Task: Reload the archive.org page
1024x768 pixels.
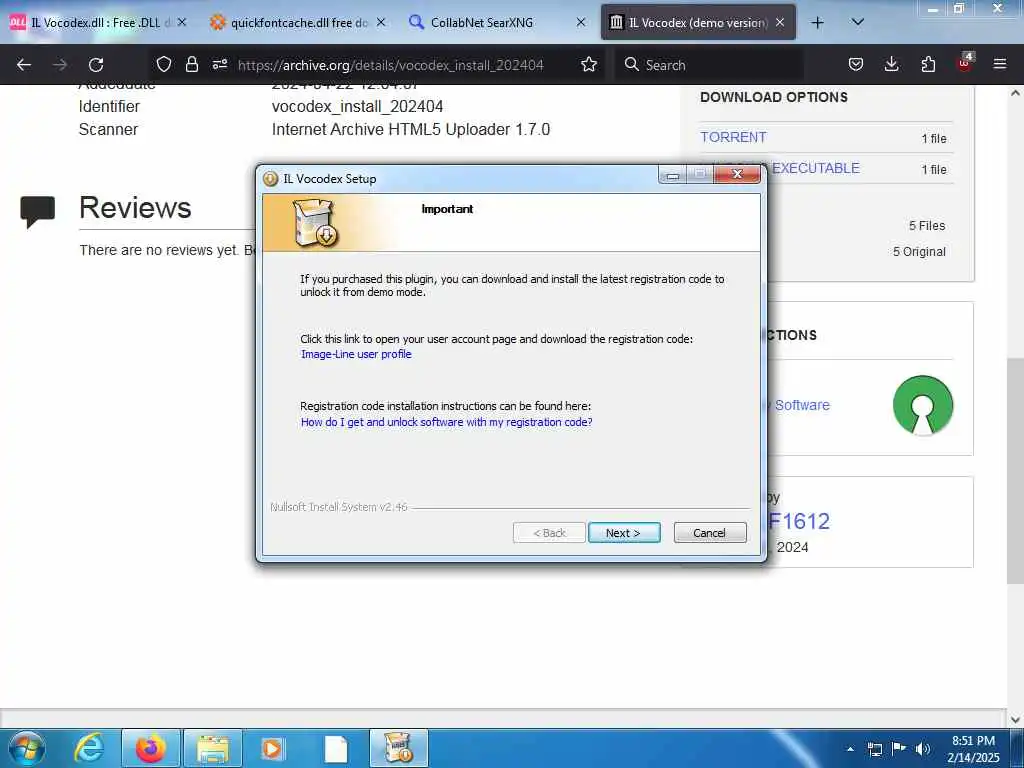Action: coord(96,65)
